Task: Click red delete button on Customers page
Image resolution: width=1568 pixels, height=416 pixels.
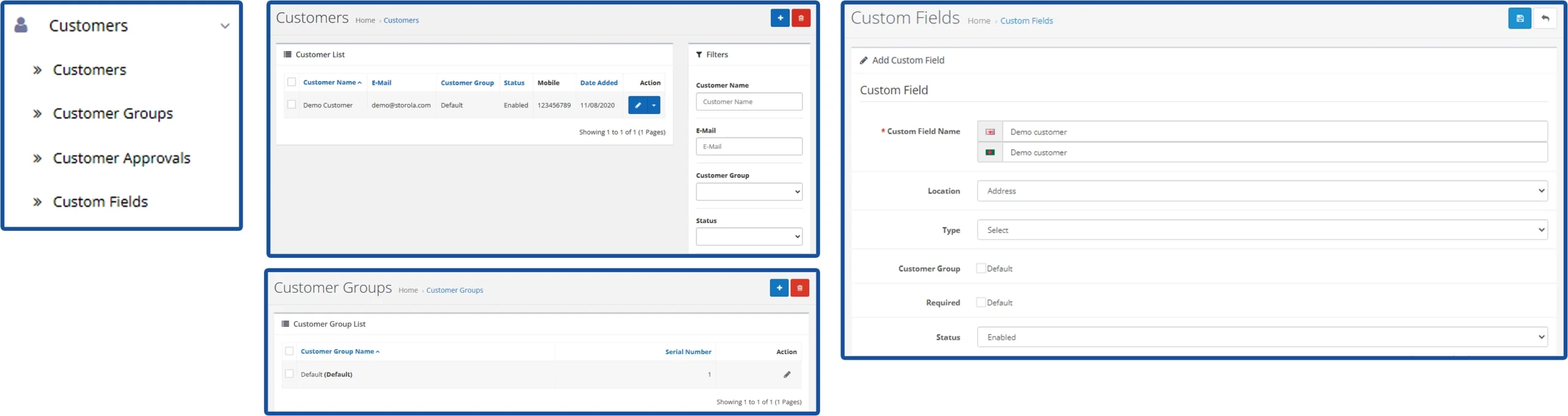Action: [x=801, y=18]
